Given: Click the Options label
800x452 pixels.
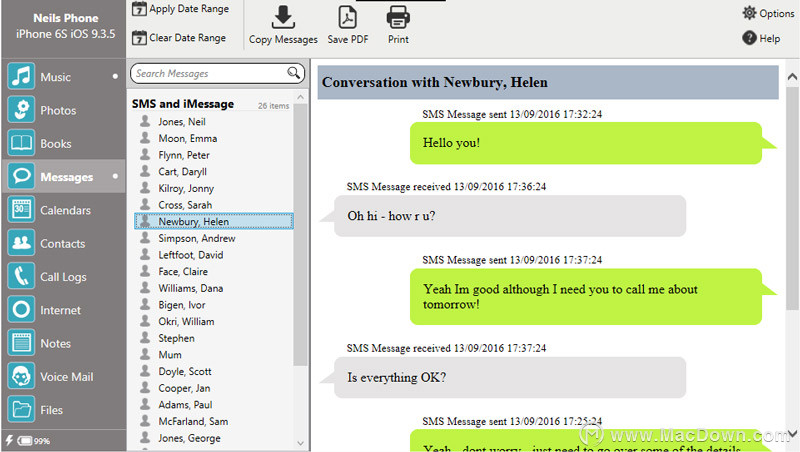Looking at the screenshot, I should 777,14.
